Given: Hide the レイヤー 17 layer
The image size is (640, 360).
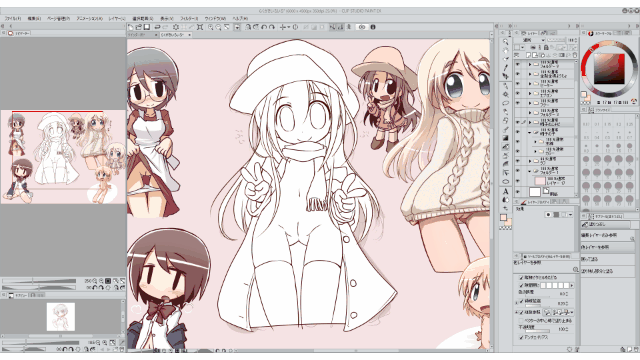Looking at the screenshot, I should [x=517, y=181].
